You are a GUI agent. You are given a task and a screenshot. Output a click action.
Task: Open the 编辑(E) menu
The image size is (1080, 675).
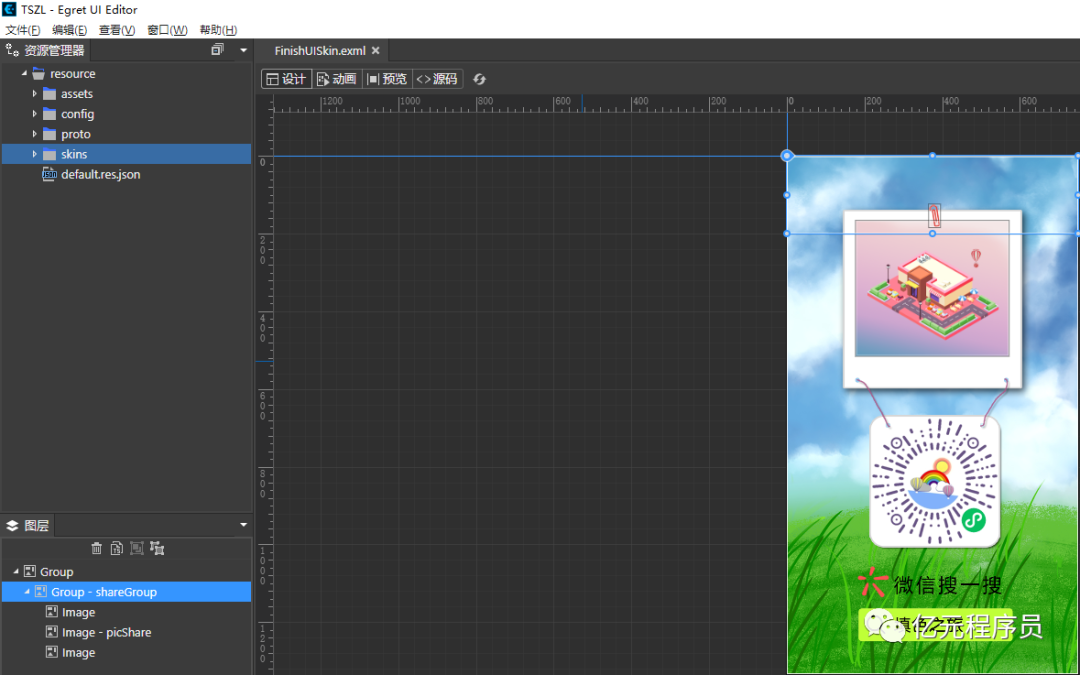pos(70,30)
